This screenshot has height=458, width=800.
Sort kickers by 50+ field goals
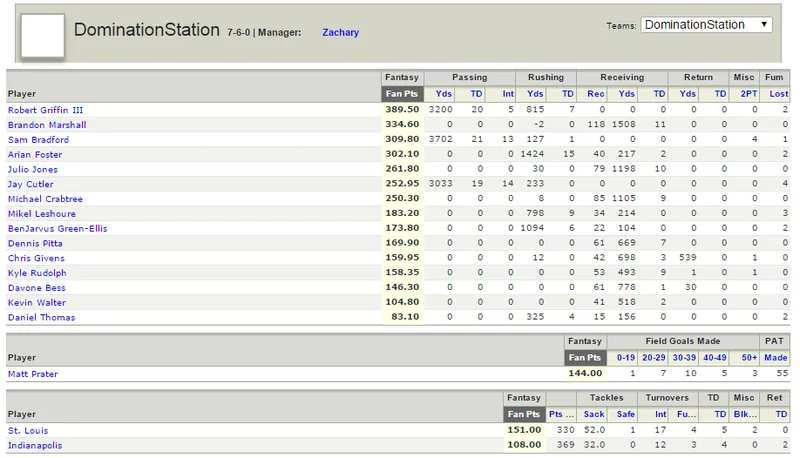tap(749, 358)
